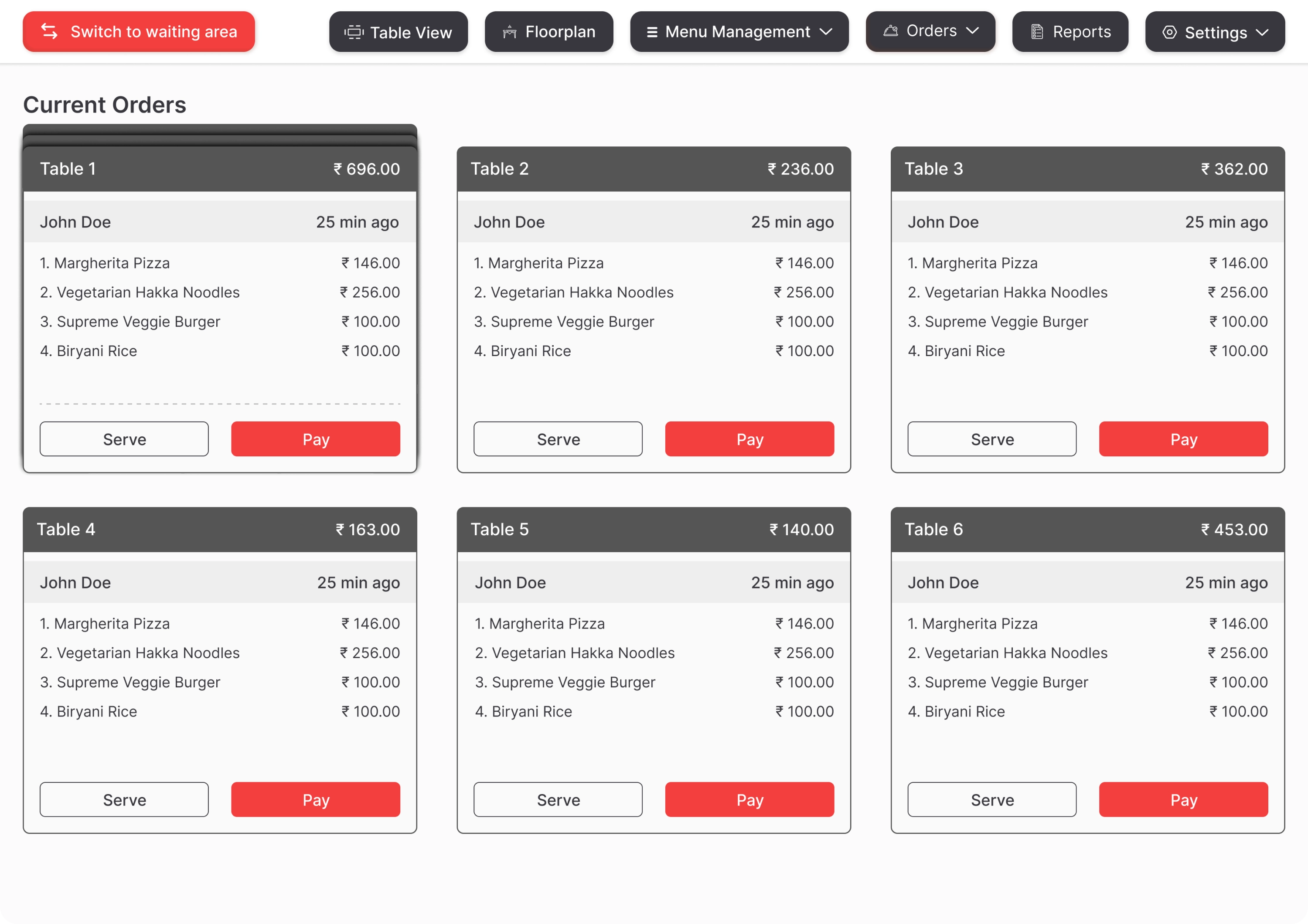The height and width of the screenshot is (924, 1308).
Task: Expand the Orders dropdown chevron
Action: [x=973, y=31]
